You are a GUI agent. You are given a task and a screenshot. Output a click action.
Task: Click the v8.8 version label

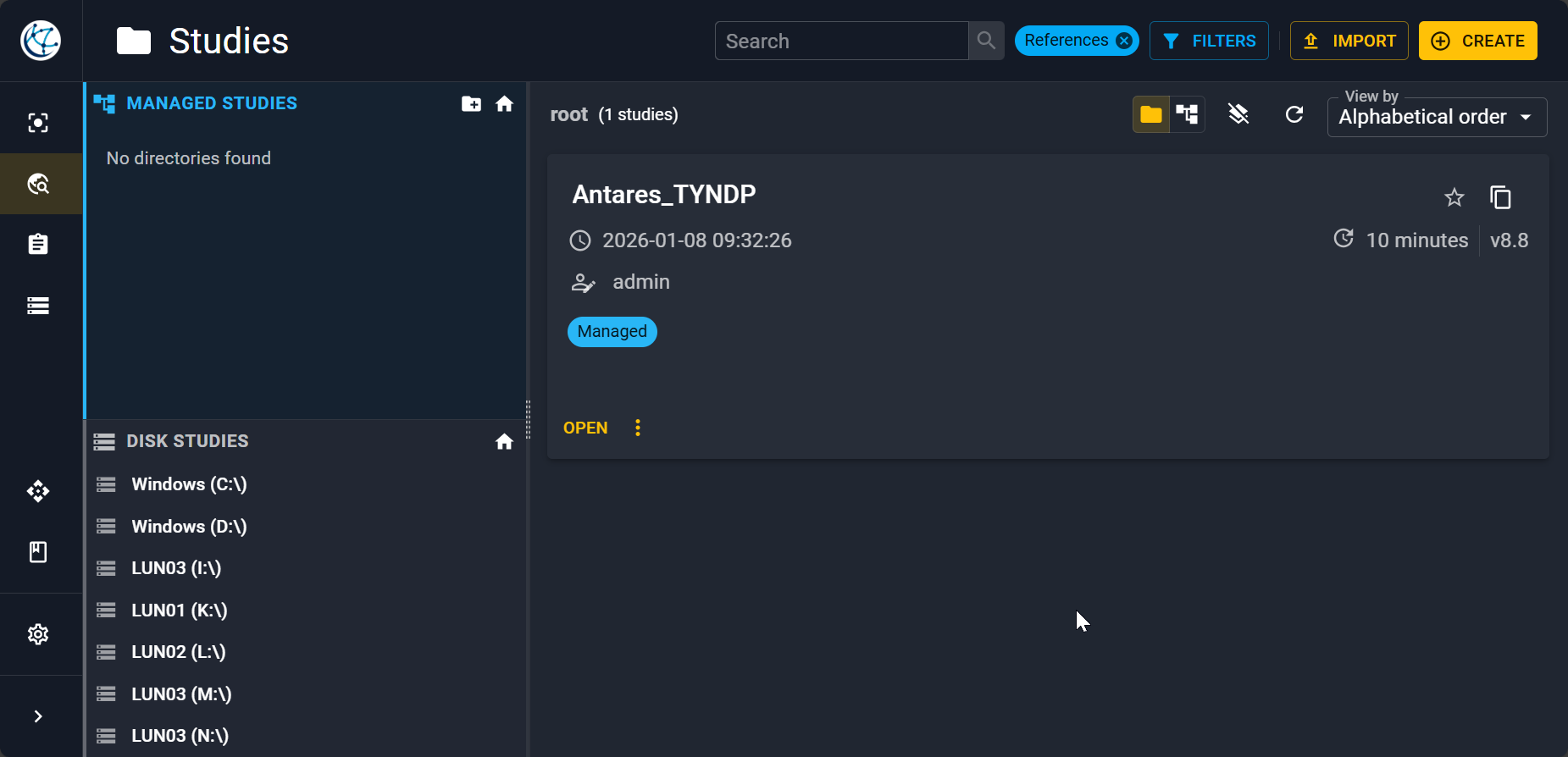coord(1510,240)
